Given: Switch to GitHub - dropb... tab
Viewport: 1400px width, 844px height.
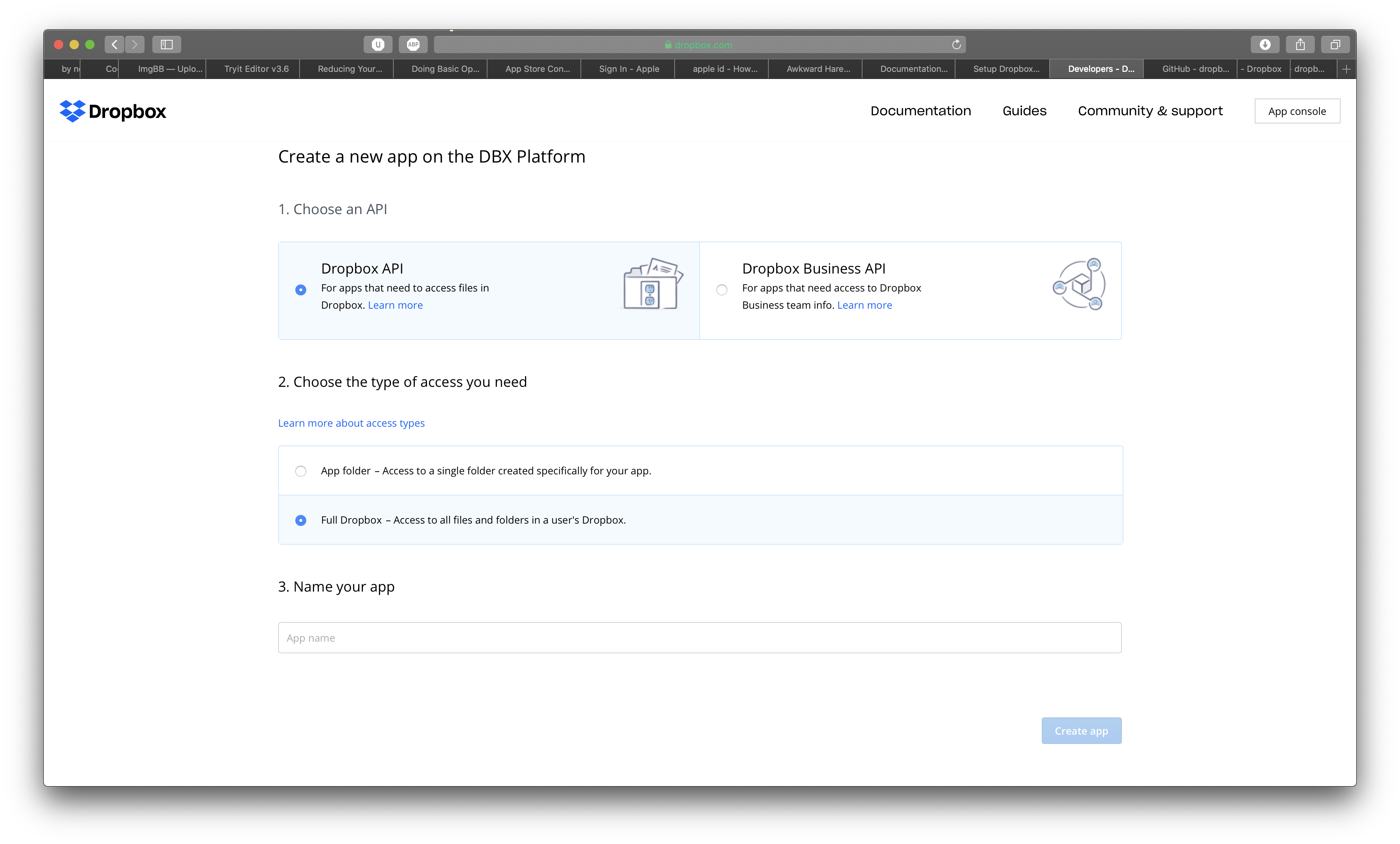Looking at the screenshot, I should point(1191,69).
